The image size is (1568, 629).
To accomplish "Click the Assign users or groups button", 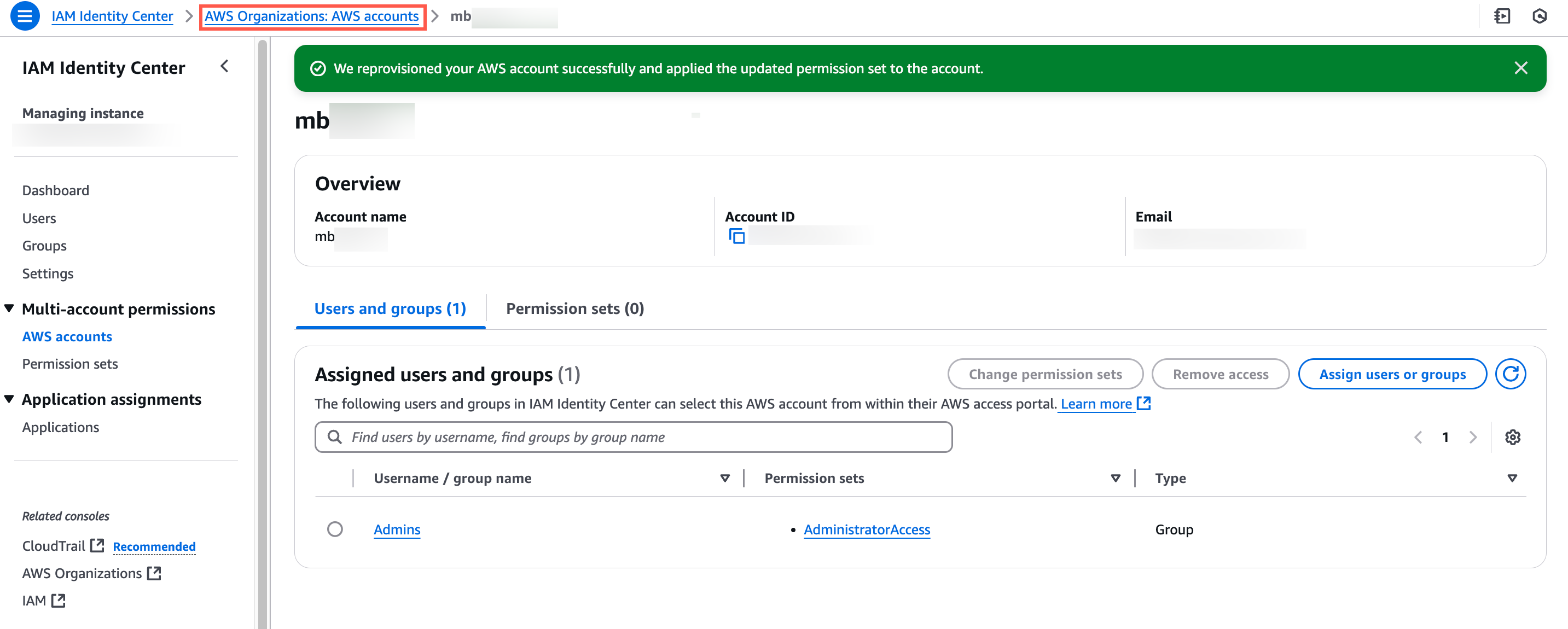I will coord(1392,374).
